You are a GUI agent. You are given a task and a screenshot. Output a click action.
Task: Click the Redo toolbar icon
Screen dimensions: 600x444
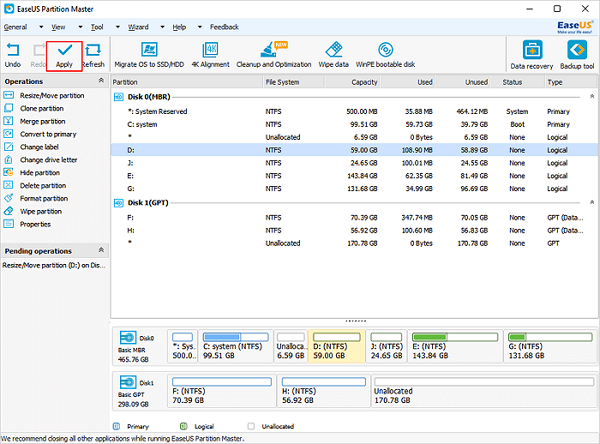(38, 56)
